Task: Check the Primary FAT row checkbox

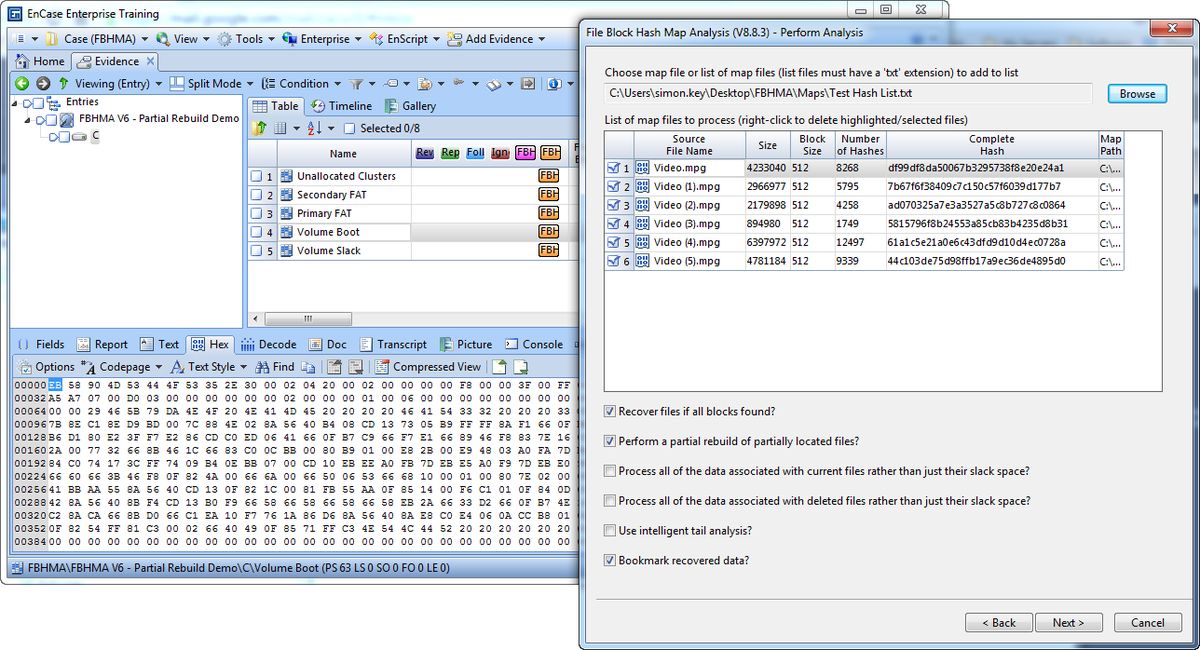Action: (x=256, y=214)
